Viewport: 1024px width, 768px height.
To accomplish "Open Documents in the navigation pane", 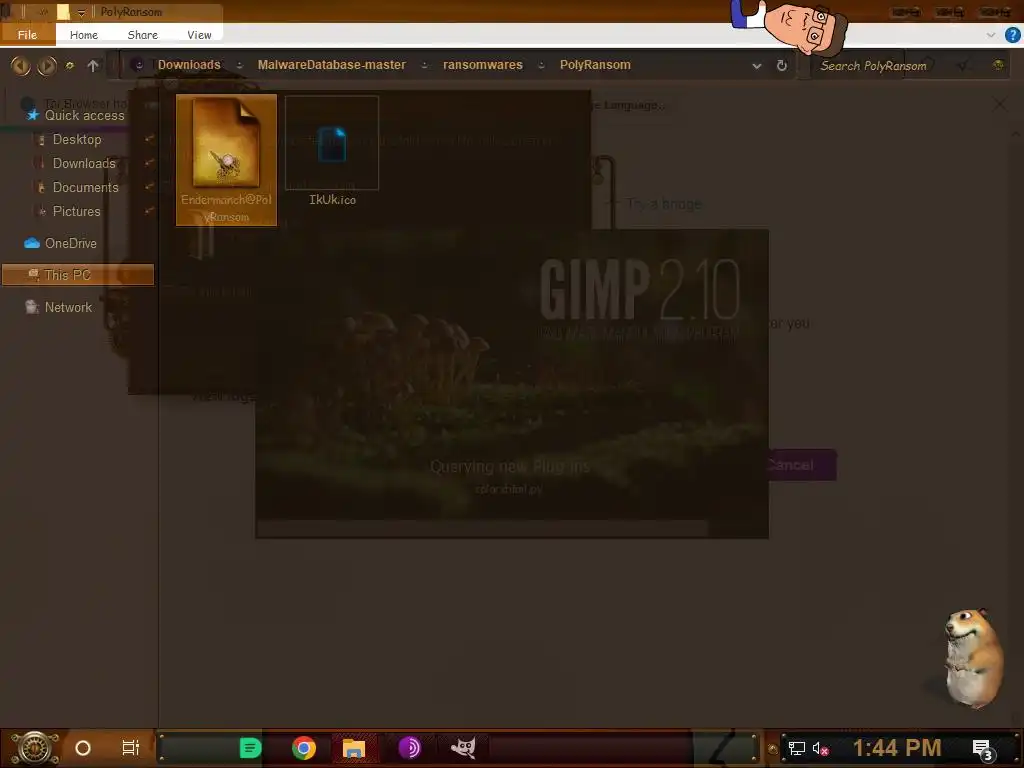I will (x=86, y=187).
